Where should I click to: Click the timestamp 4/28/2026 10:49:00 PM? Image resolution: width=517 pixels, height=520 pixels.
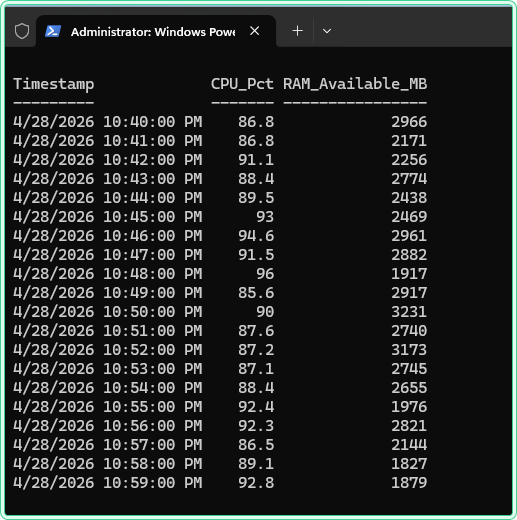108,293
